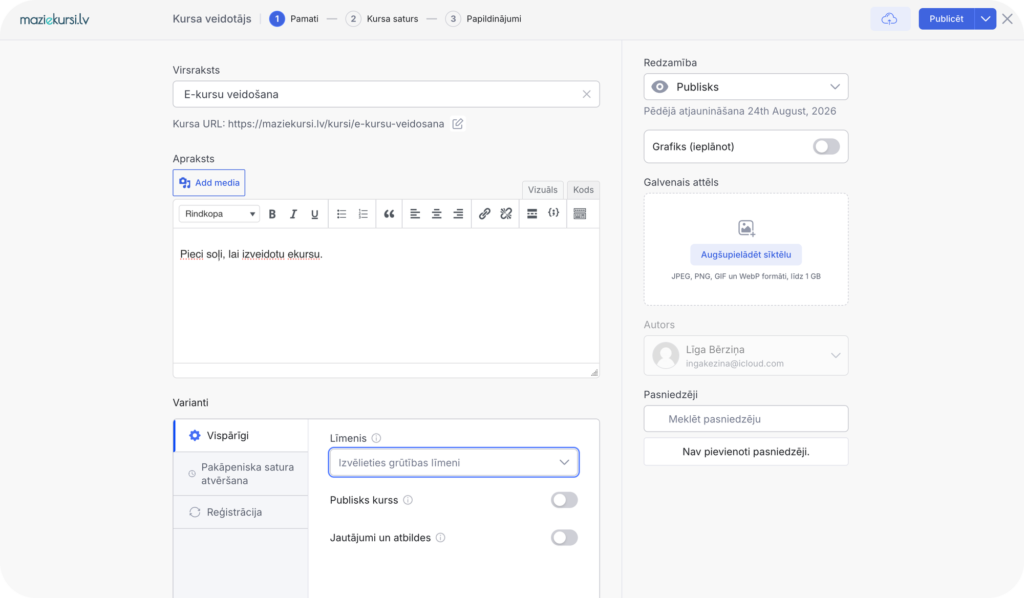Click into the Meklēt pasniedzēju search field
Viewport: 1024px width, 598px height.
pos(746,419)
